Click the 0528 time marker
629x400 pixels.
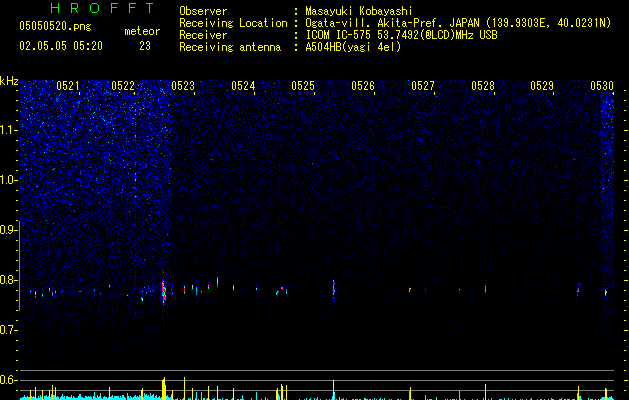click(483, 85)
